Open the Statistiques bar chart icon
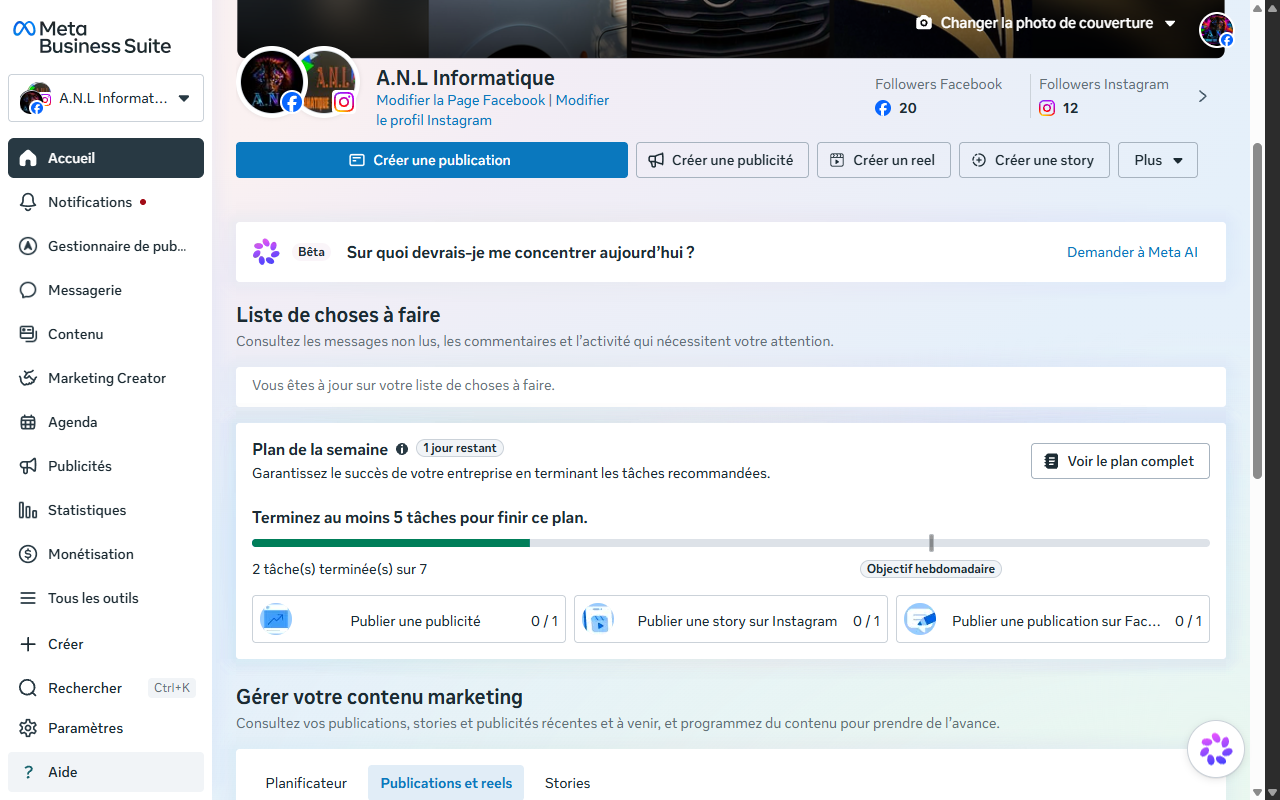1280x800 pixels. 28,510
